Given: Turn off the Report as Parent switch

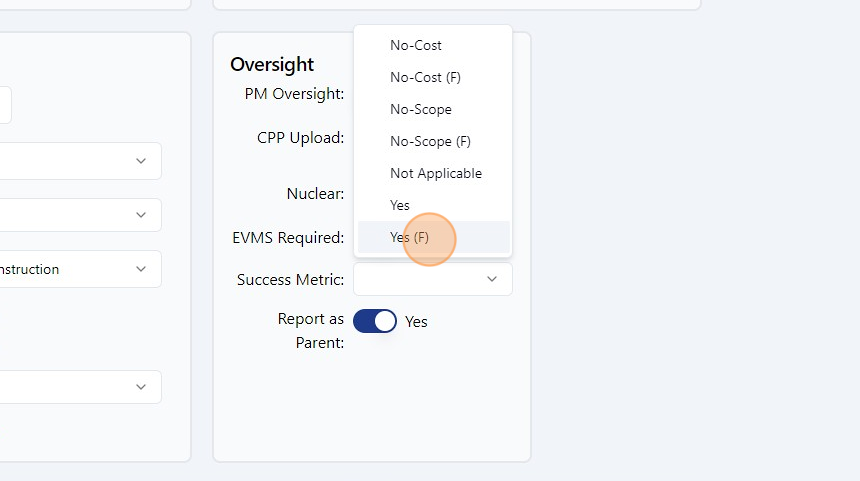Looking at the screenshot, I should 375,321.
